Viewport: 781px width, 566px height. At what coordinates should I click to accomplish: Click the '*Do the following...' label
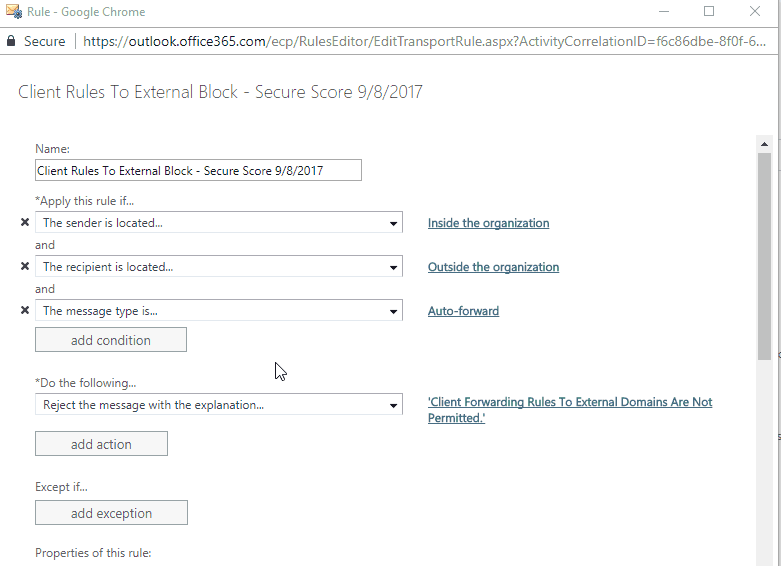85,383
